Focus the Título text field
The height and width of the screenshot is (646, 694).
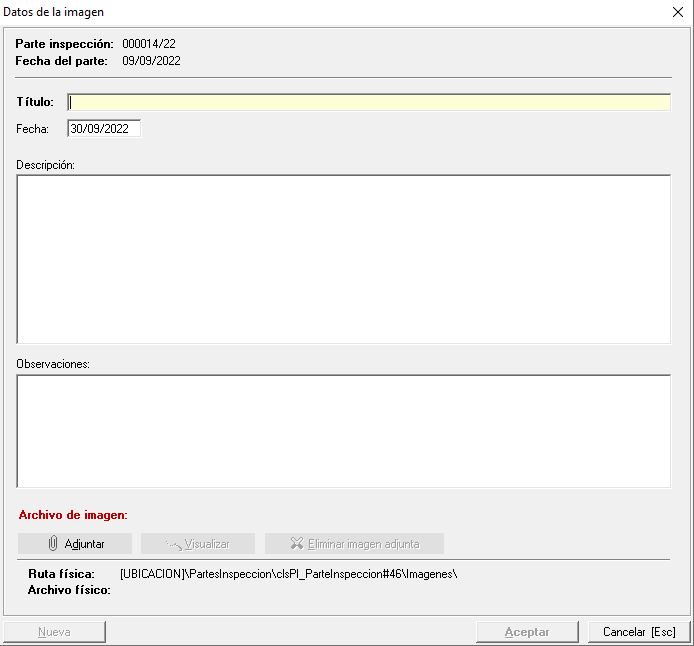pyautogui.click(x=368, y=102)
